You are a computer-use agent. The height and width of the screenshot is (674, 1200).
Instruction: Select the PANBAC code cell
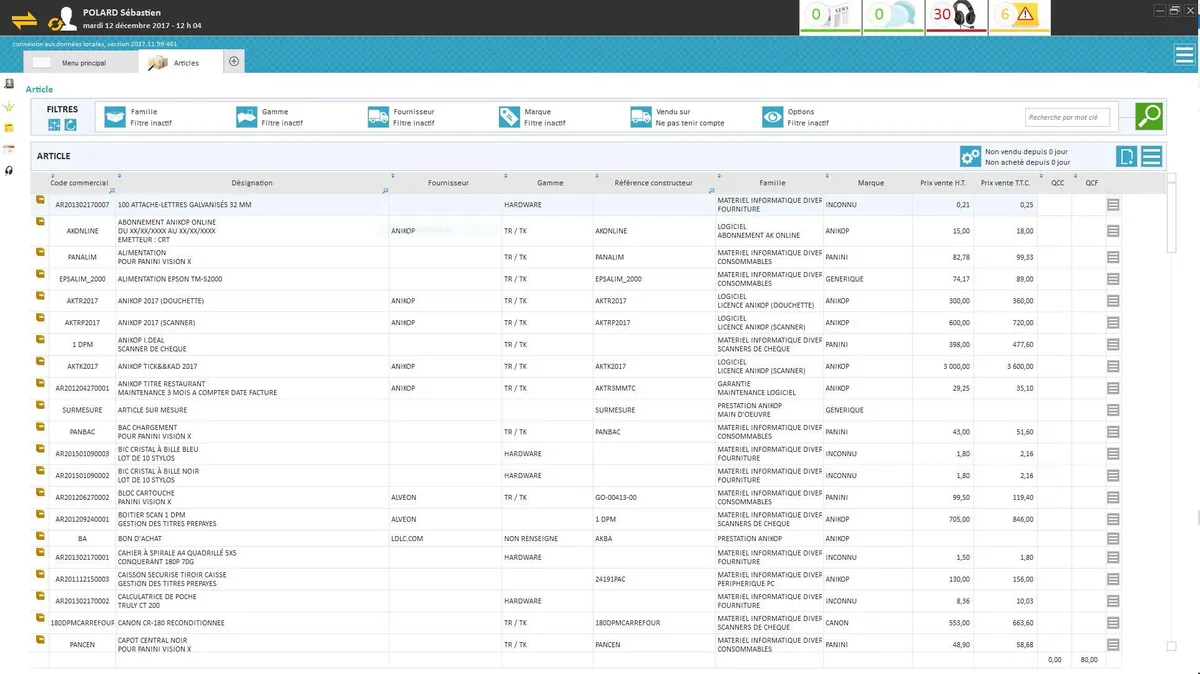coord(82,432)
